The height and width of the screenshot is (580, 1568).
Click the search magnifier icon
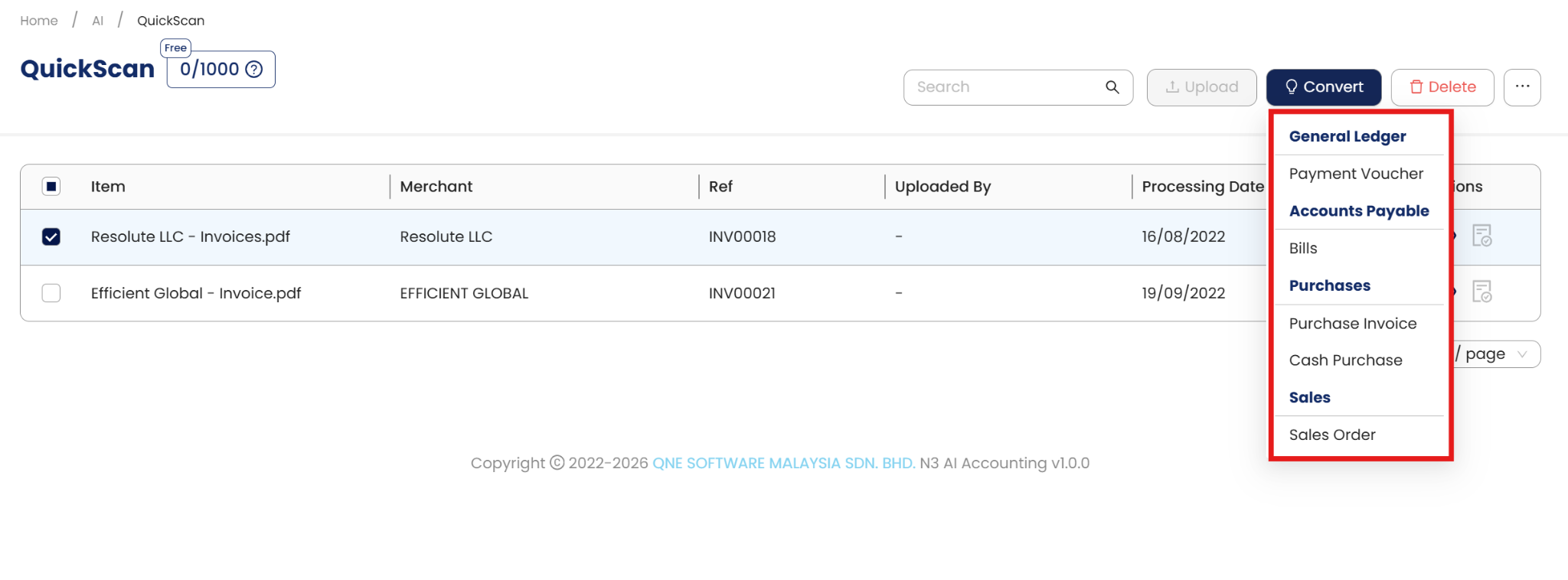pos(1112,87)
